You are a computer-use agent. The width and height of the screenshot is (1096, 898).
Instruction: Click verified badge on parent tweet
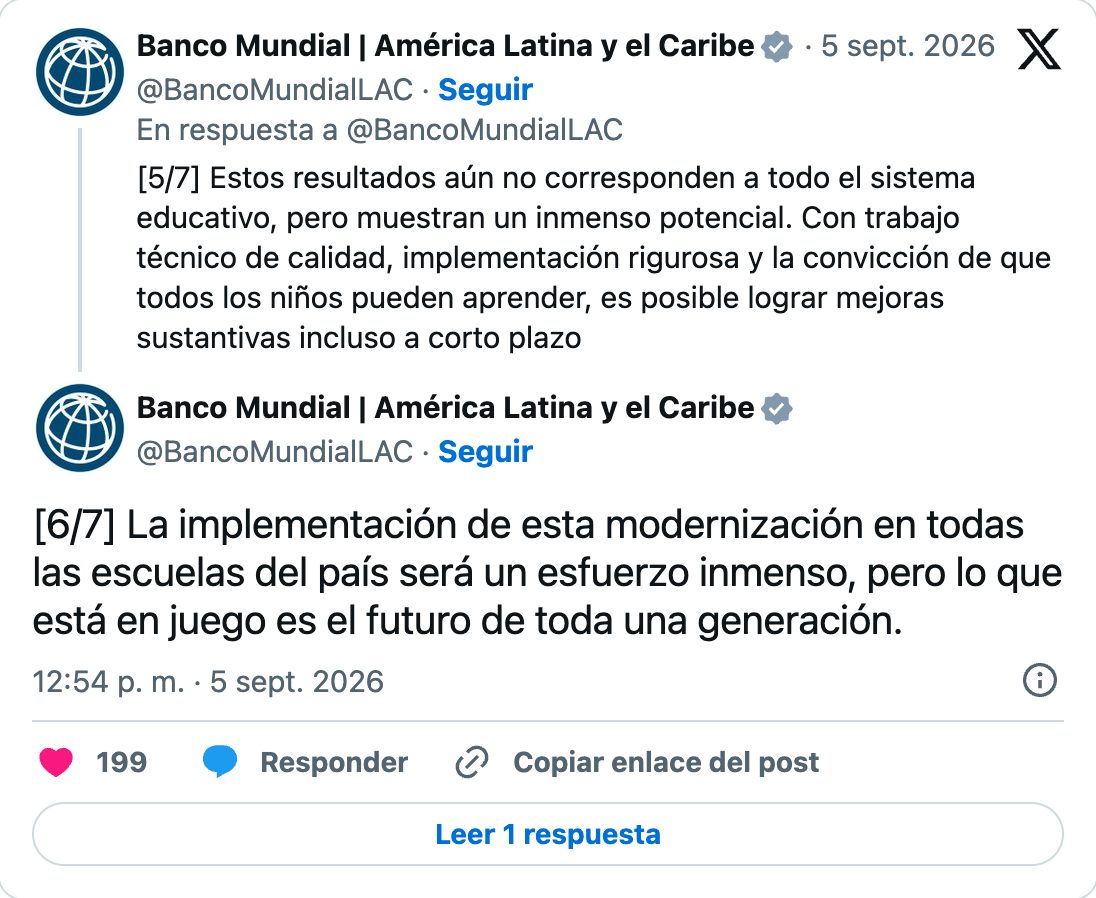tap(777, 47)
